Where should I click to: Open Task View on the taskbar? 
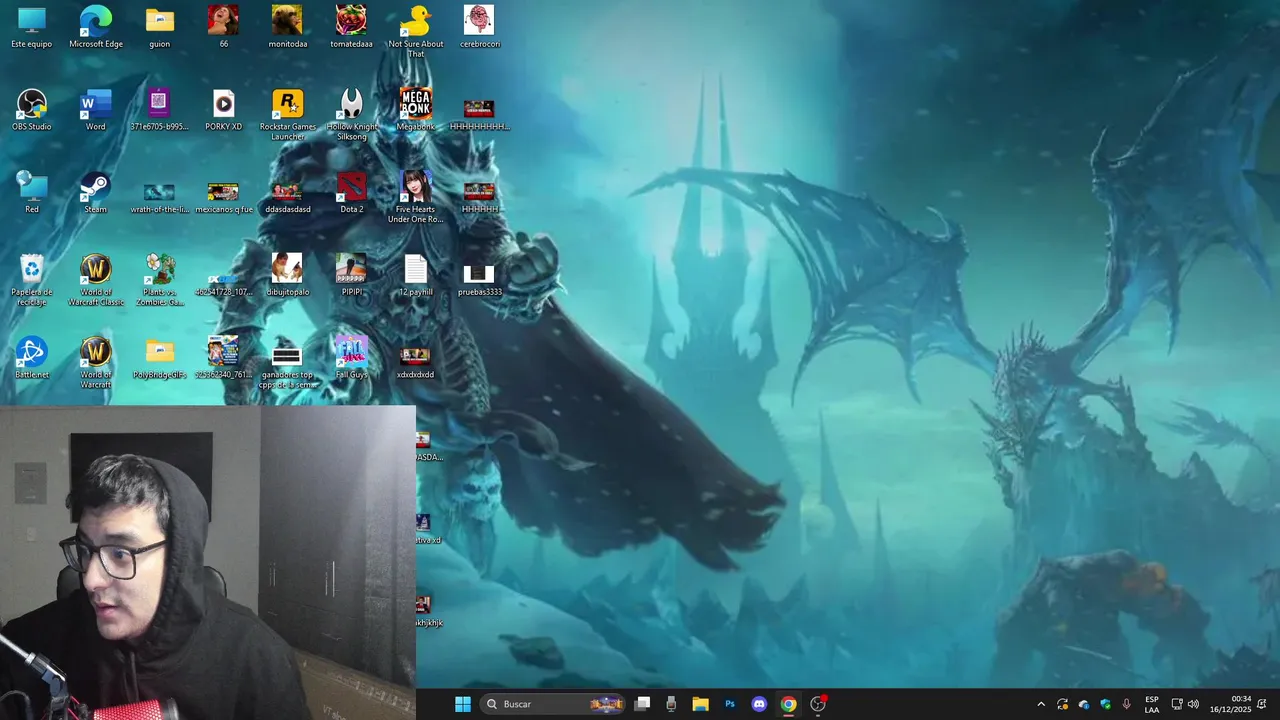tap(643, 704)
